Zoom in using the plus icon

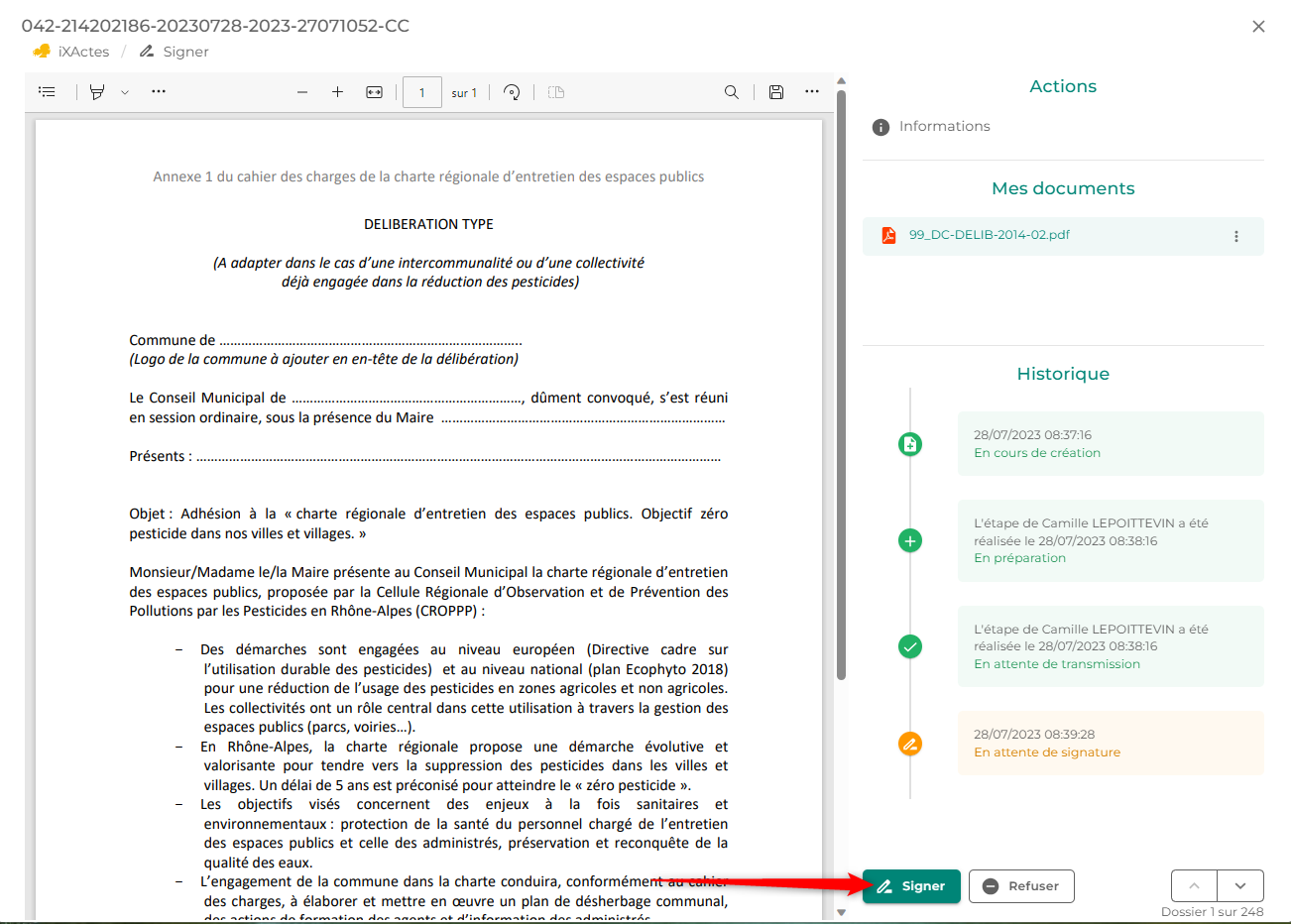click(337, 92)
